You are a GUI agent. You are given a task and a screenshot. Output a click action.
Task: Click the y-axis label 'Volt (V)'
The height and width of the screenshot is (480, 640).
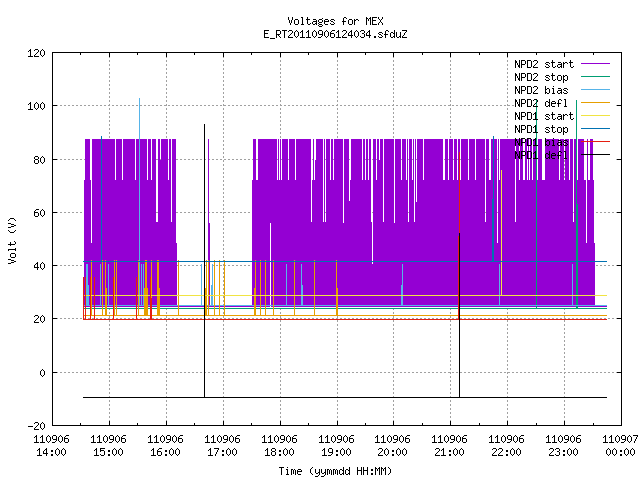[x=12, y=240]
